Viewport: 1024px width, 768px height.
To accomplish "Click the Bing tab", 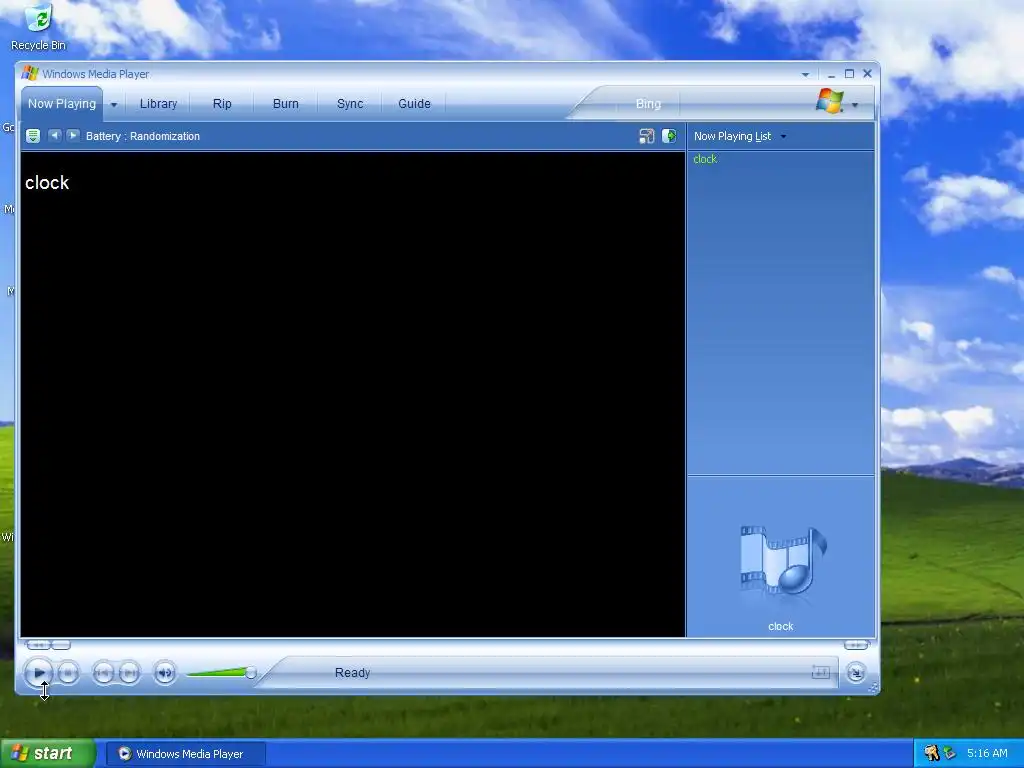I will point(648,104).
